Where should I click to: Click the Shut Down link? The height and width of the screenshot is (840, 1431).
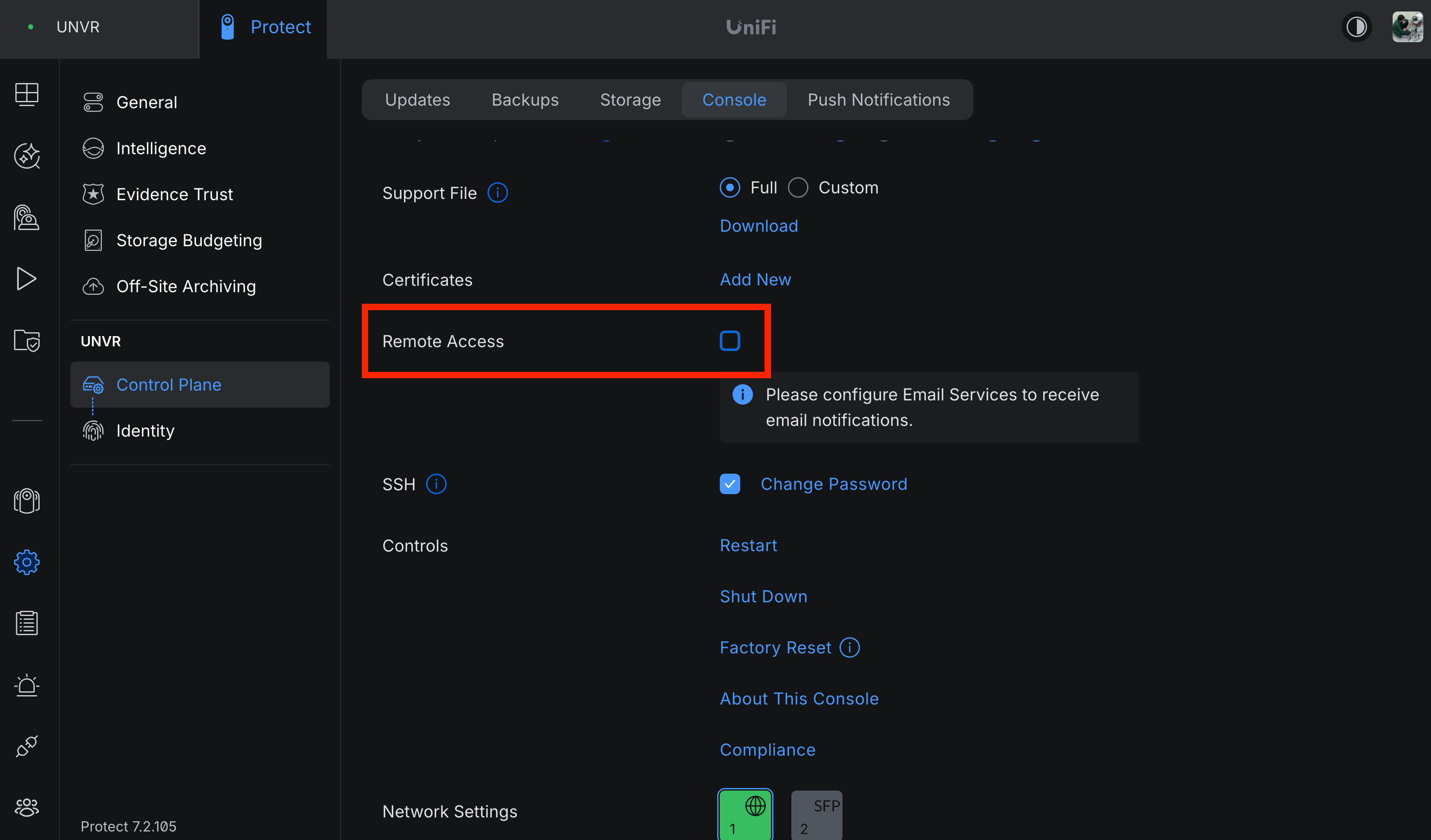(x=763, y=596)
